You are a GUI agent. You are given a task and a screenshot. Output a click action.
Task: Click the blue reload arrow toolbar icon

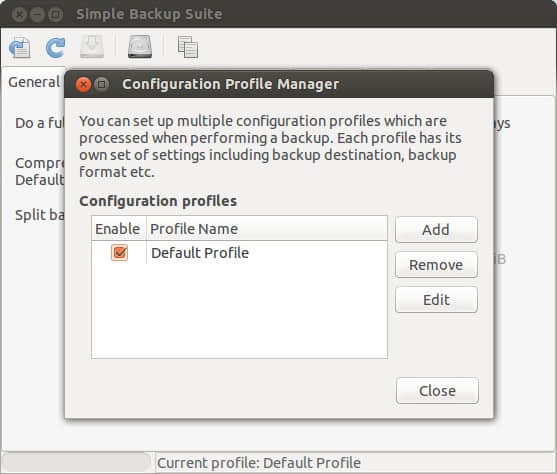(56, 47)
